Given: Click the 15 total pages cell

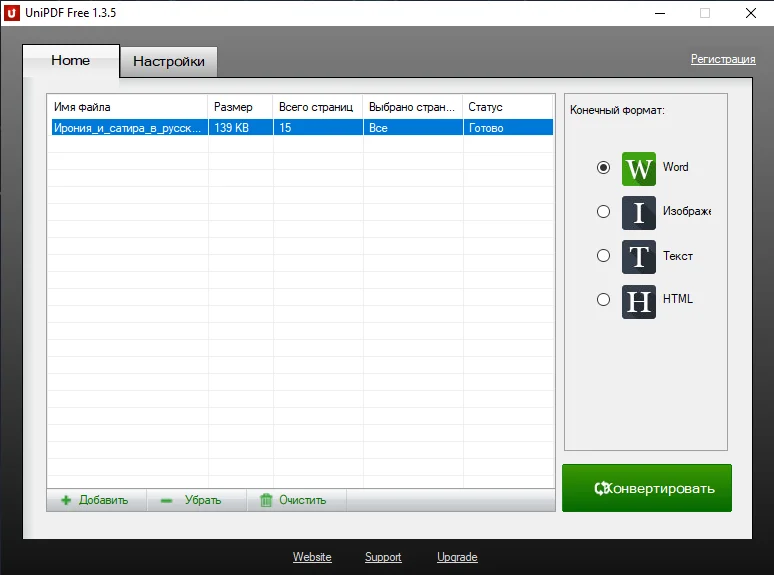Looking at the screenshot, I should click(318, 128).
